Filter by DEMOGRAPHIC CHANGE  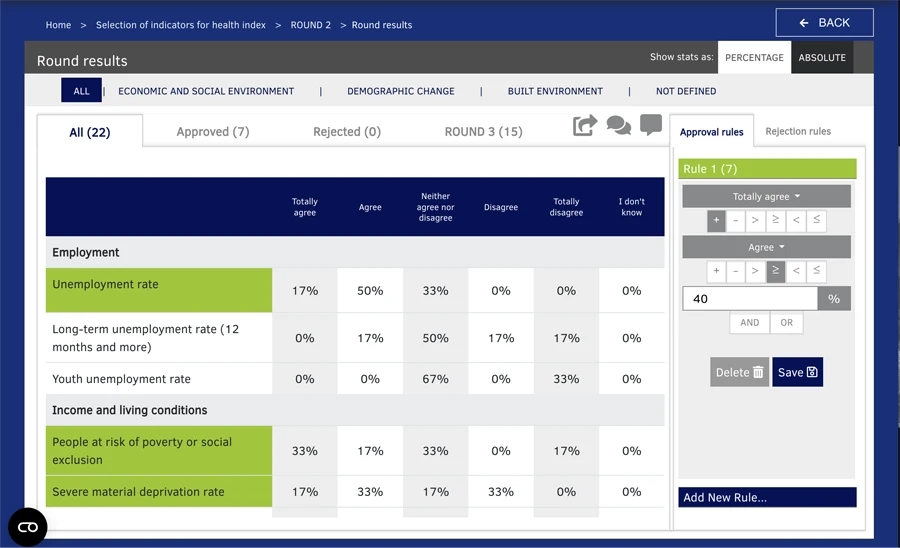[401, 91]
